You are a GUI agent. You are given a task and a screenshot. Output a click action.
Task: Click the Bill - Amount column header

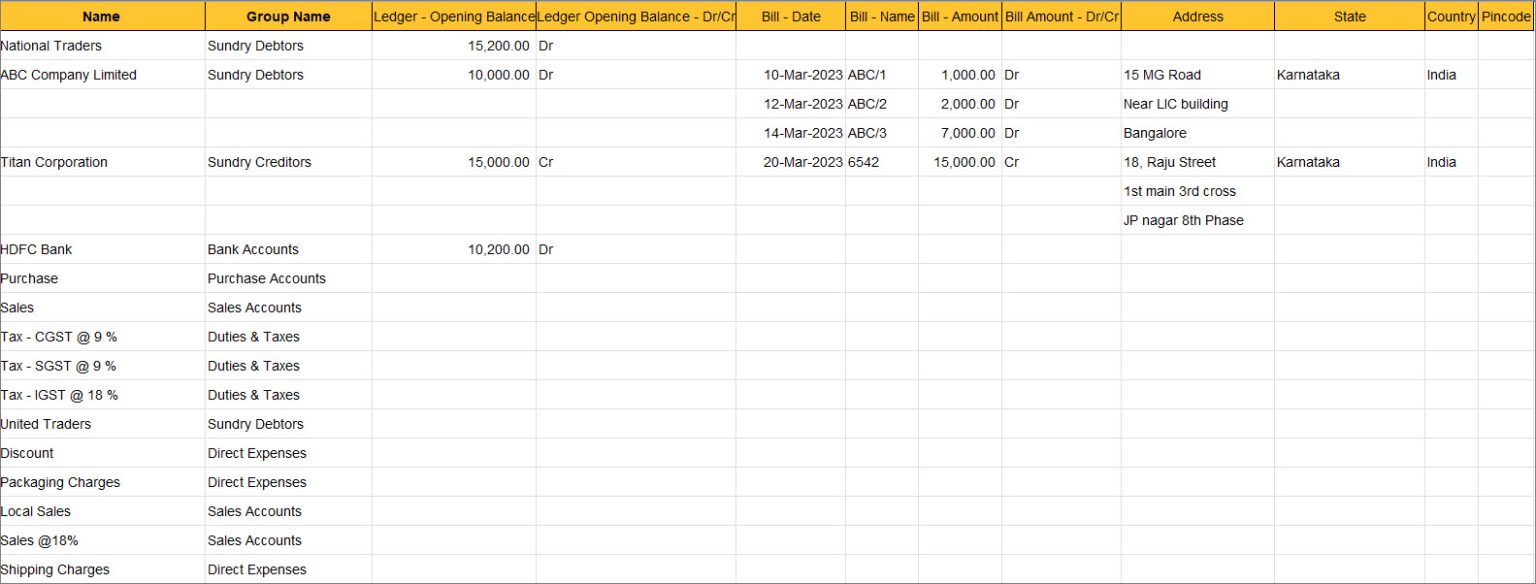click(959, 16)
